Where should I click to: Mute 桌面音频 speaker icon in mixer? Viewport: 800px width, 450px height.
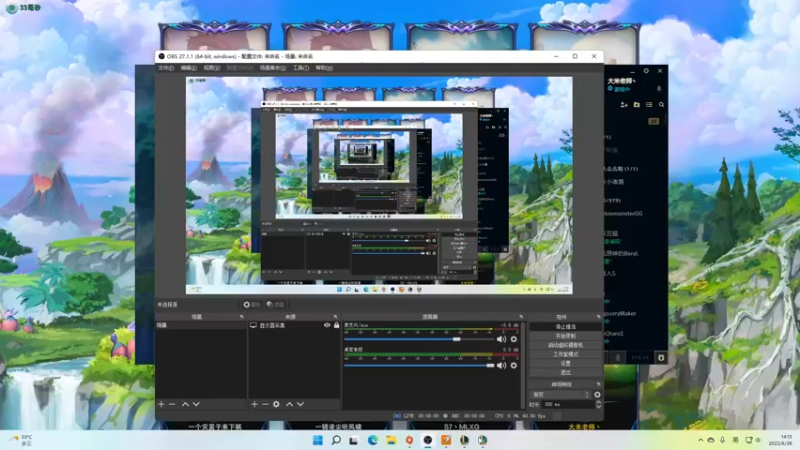coord(502,365)
